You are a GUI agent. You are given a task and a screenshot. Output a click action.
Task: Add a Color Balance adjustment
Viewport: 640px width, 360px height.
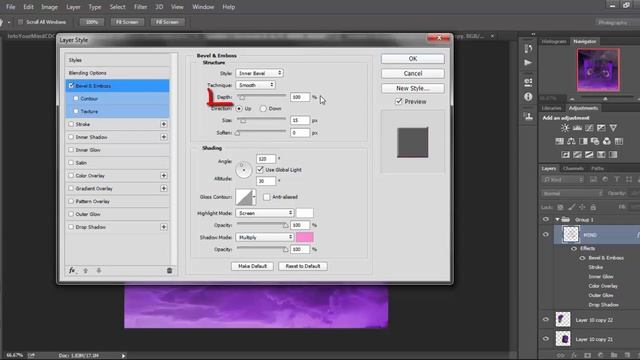pyautogui.click(x=571, y=141)
